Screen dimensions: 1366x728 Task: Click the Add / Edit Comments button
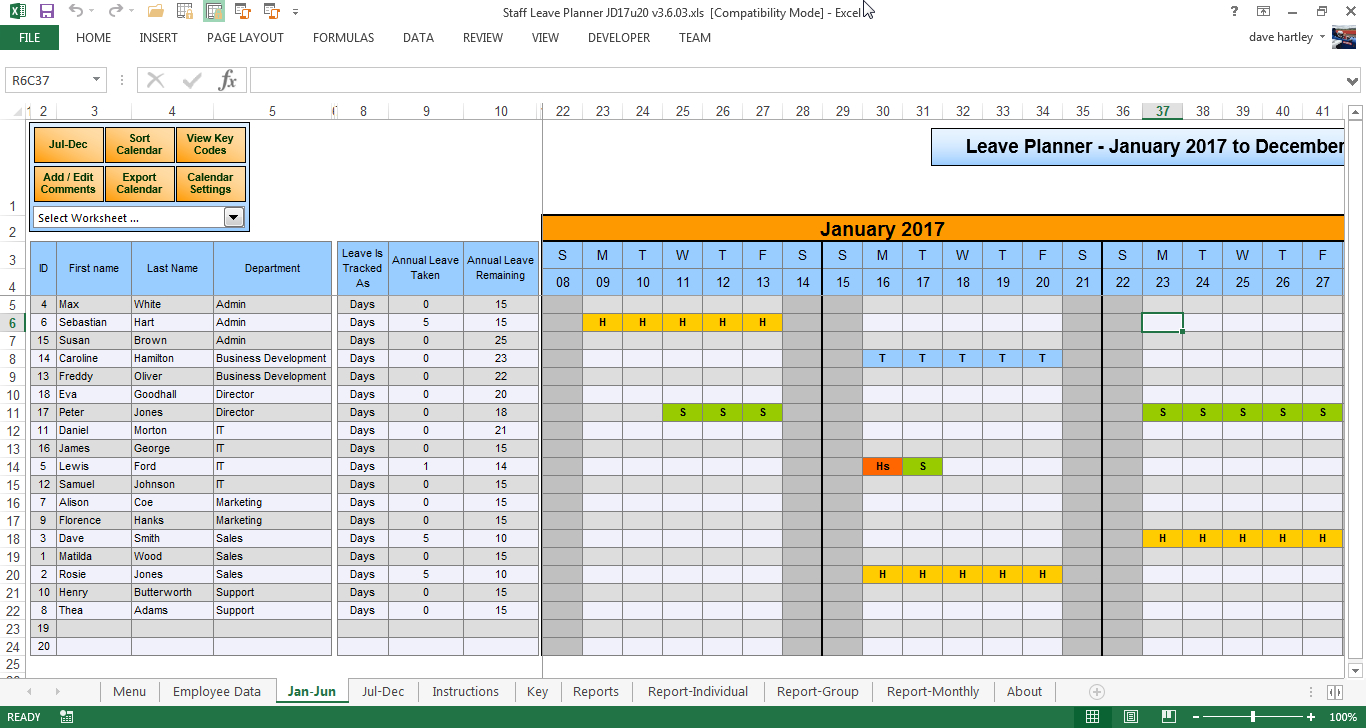click(x=69, y=184)
